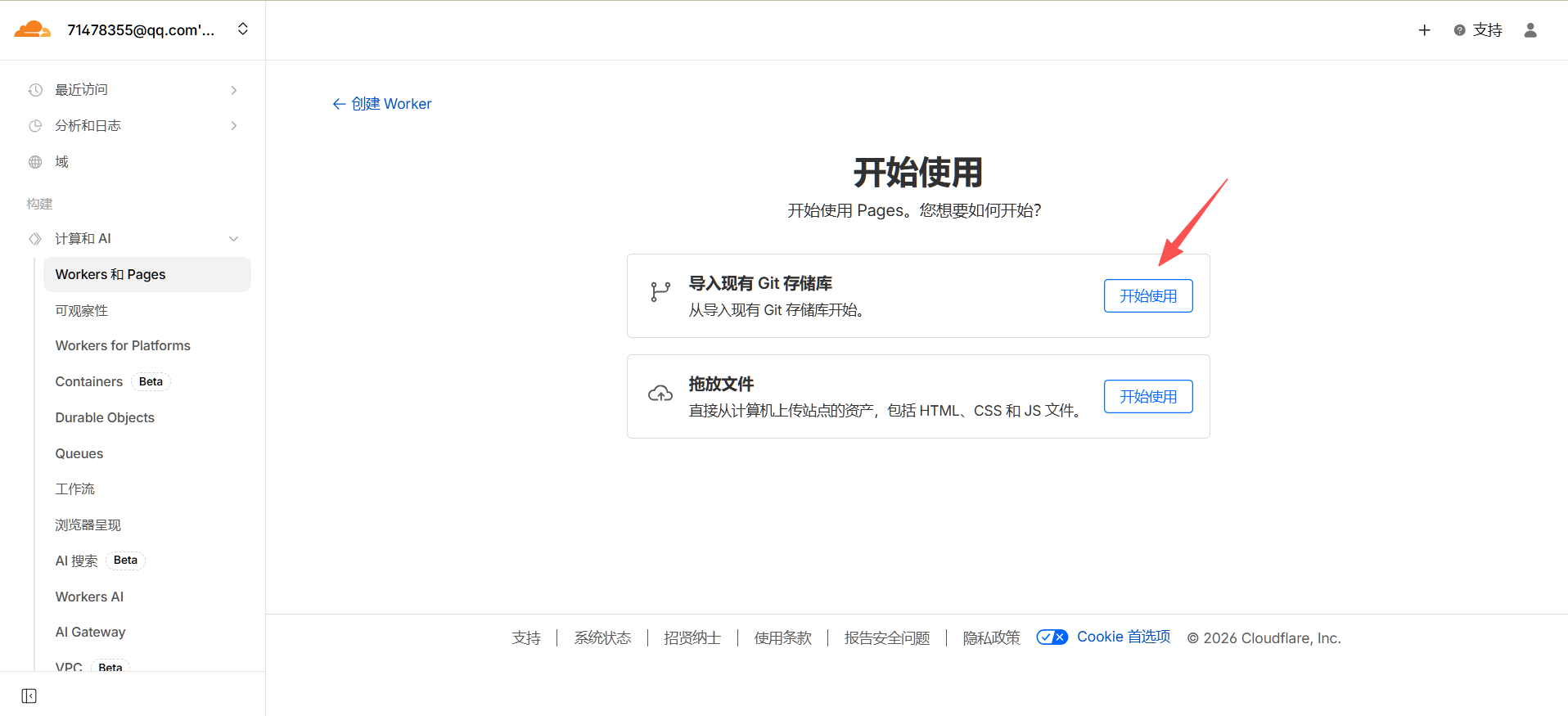
Task: Open the account switcher chevrons
Action: 243,29
